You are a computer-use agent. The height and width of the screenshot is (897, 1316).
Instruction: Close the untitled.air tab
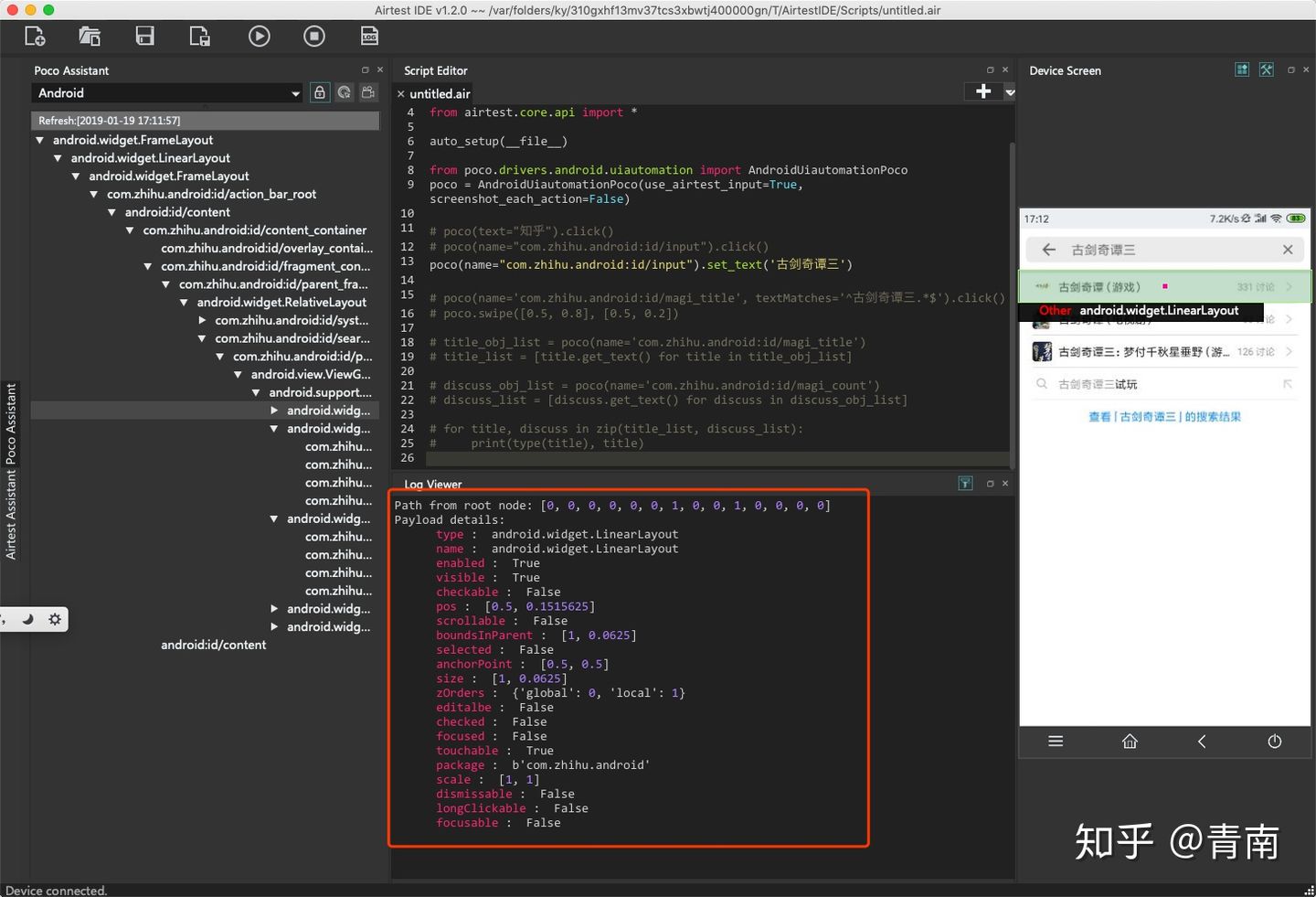tap(400, 94)
